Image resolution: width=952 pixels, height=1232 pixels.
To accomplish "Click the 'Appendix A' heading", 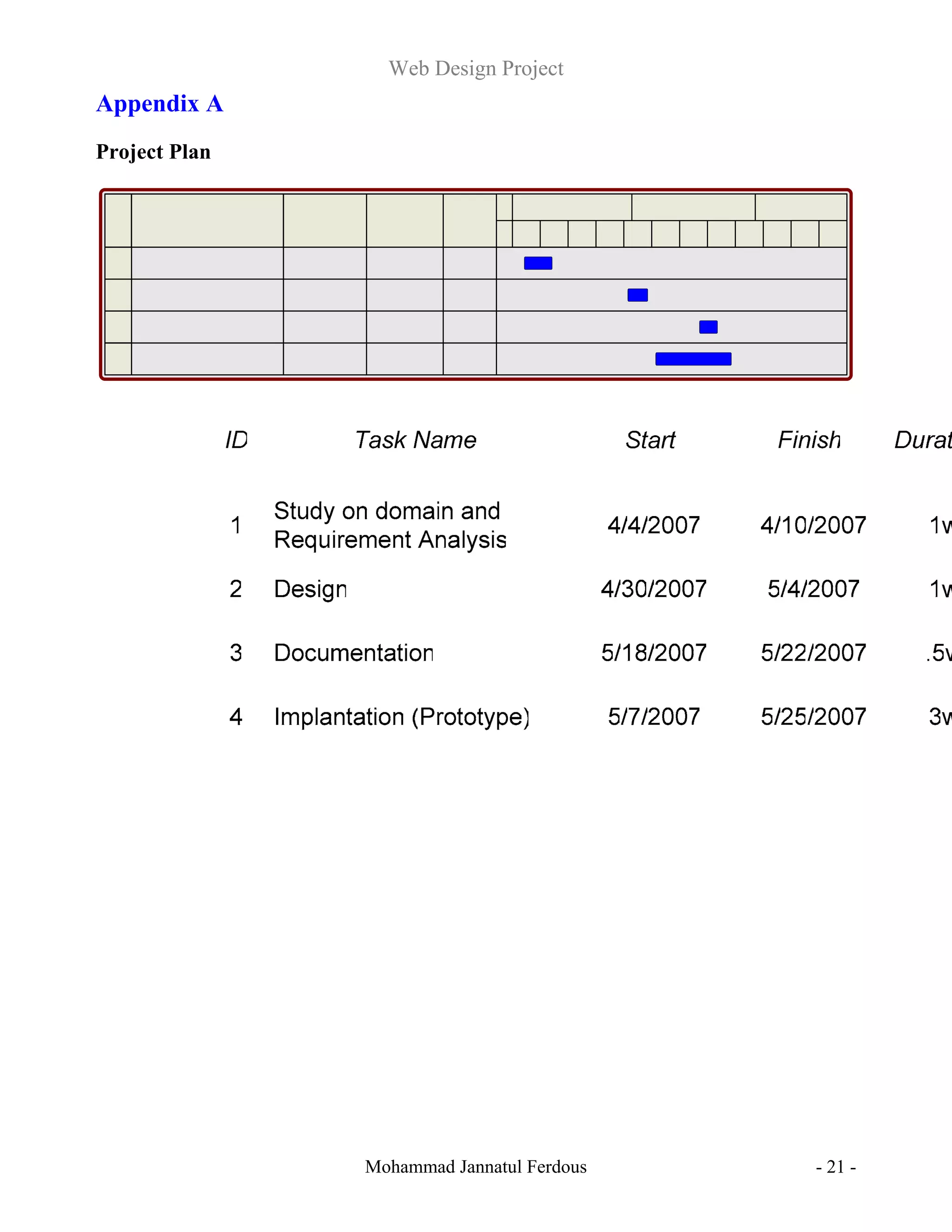I will pos(159,104).
